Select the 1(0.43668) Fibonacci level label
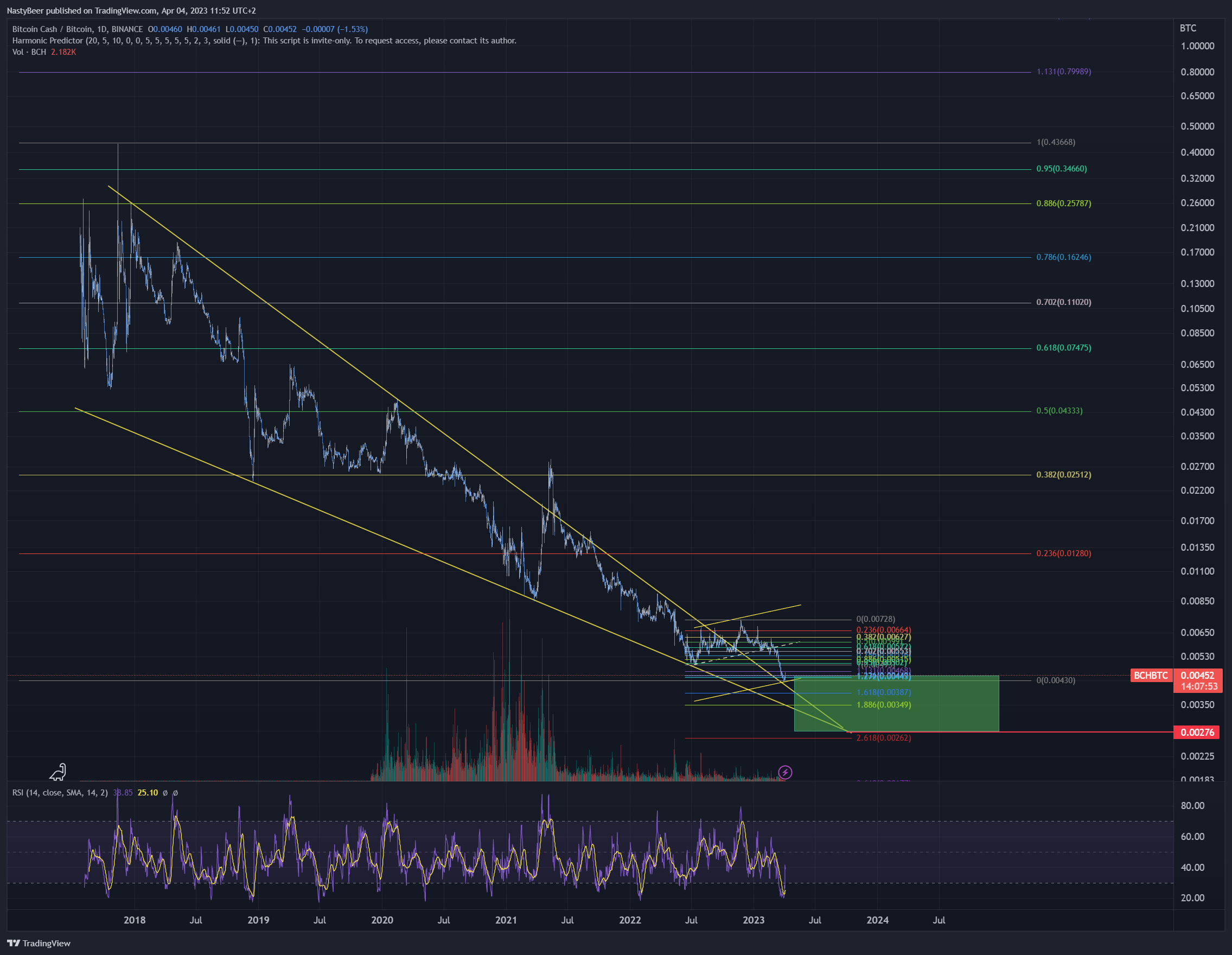 1056,142
